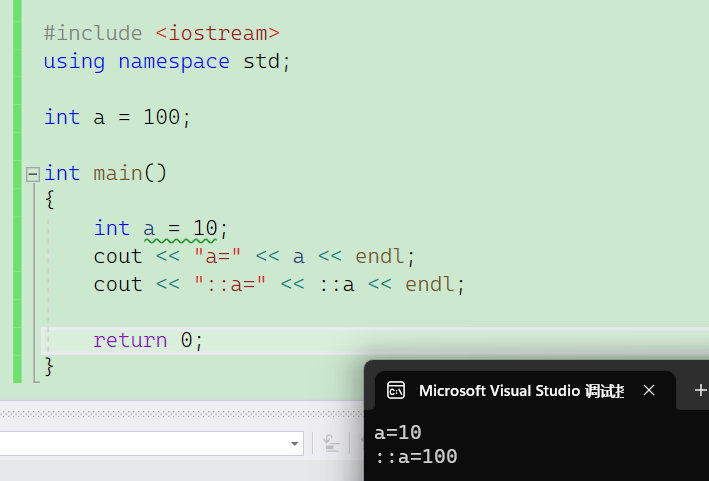This screenshot has height=481, width=709.
Task: Click the "::a=" string literal
Action: 231,284
